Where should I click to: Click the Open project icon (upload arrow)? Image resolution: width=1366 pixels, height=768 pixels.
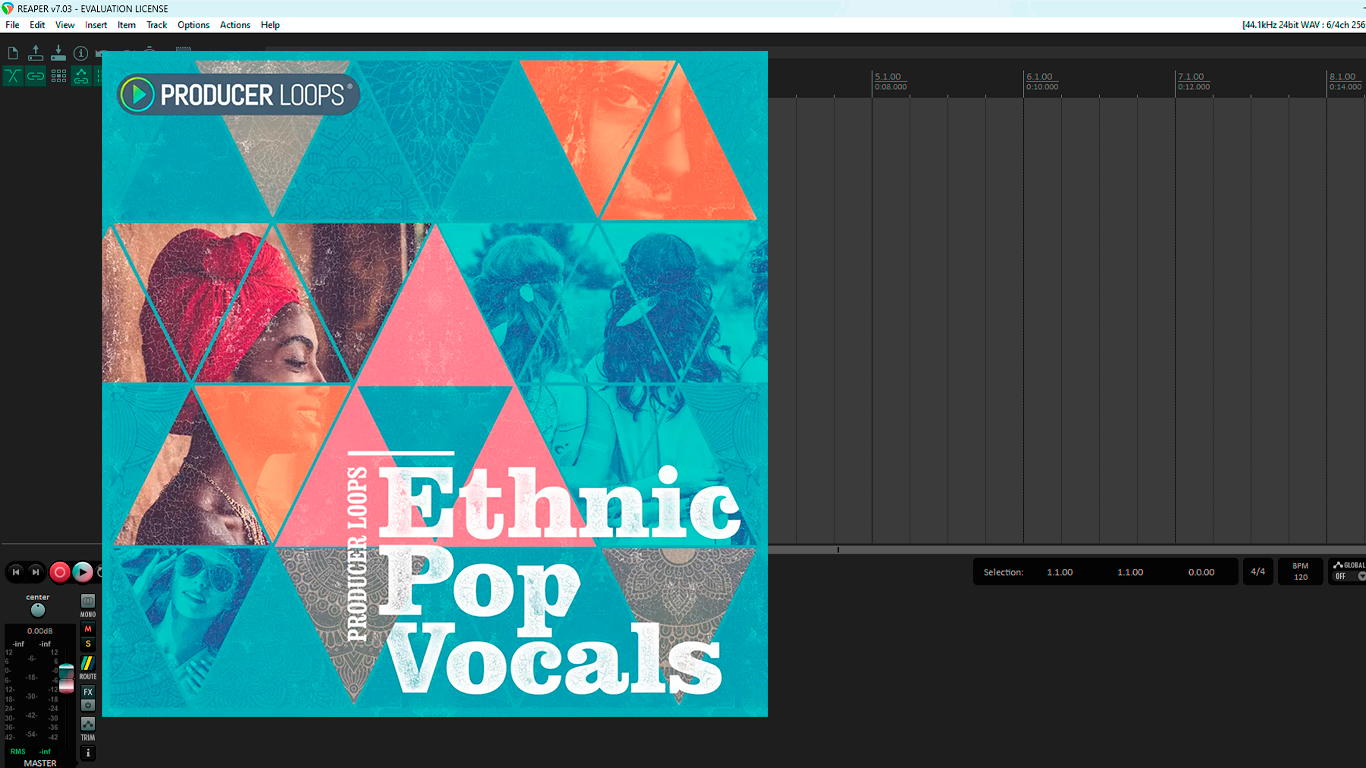pyautogui.click(x=36, y=53)
